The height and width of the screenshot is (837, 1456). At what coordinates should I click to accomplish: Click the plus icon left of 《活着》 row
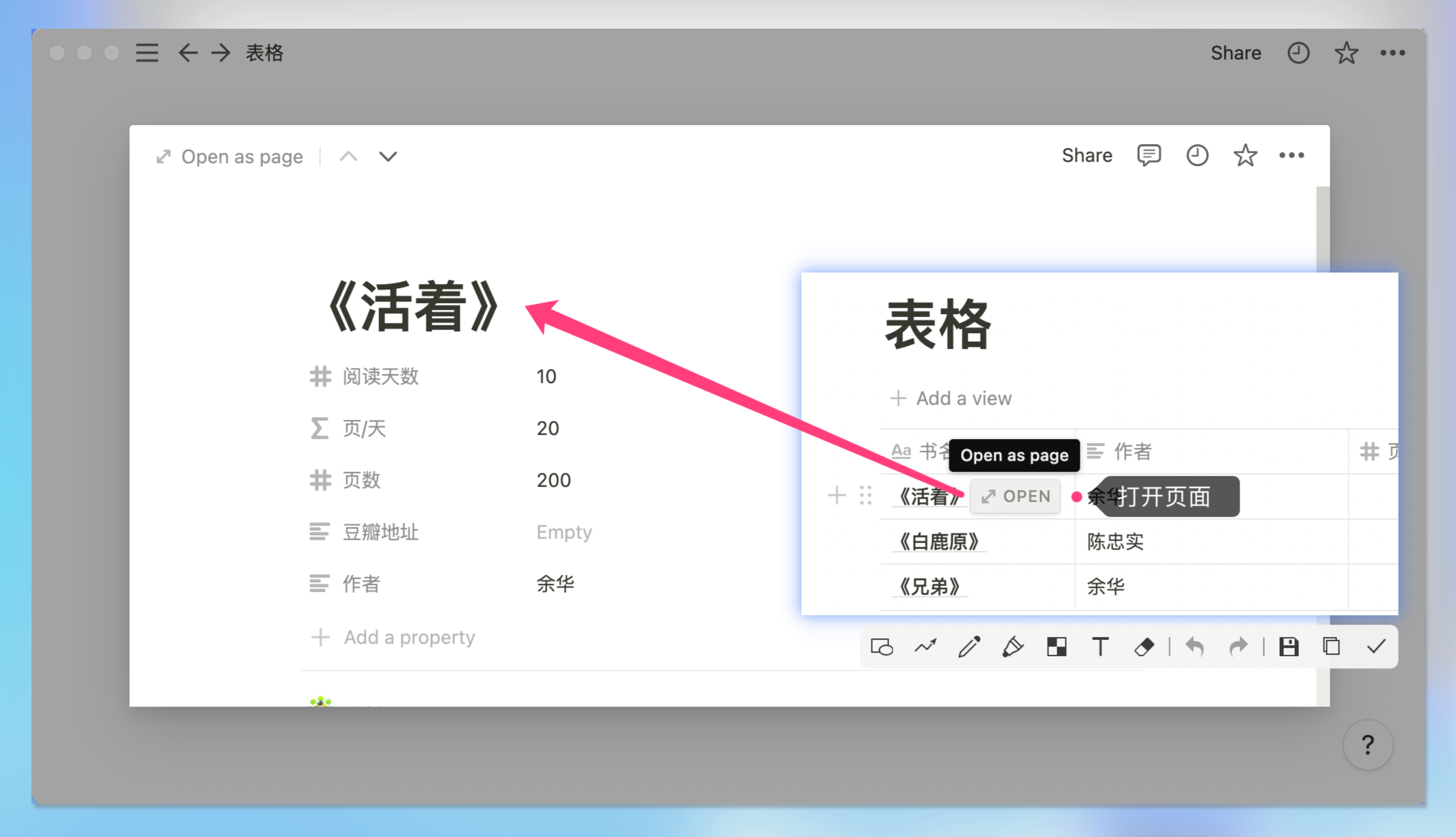coord(837,495)
